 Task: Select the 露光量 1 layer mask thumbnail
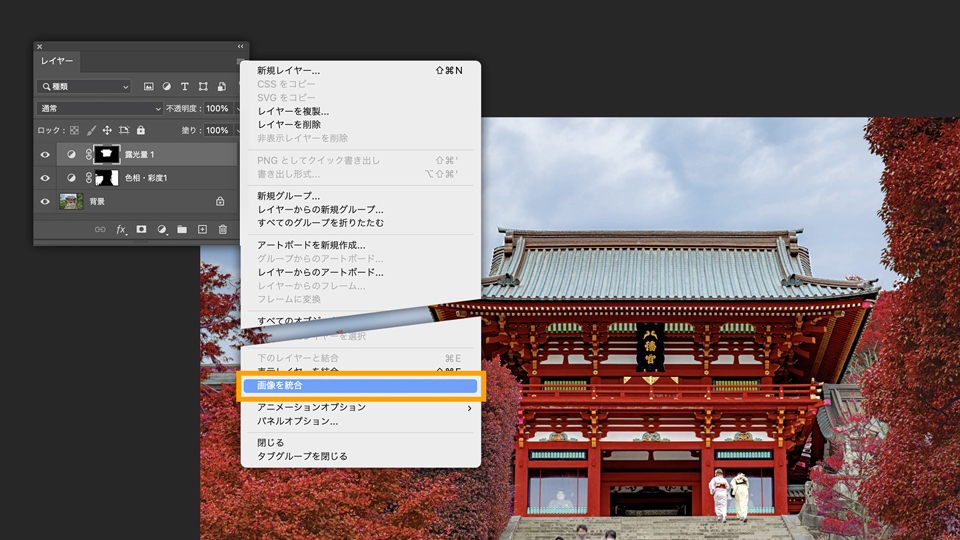(107, 154)
